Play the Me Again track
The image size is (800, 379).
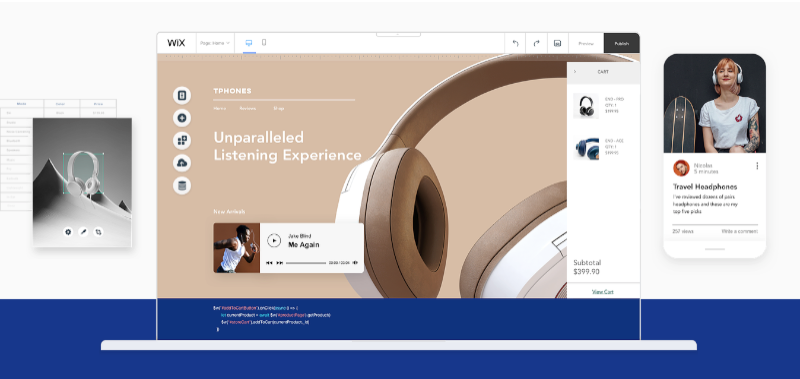[x=274, y=240]
